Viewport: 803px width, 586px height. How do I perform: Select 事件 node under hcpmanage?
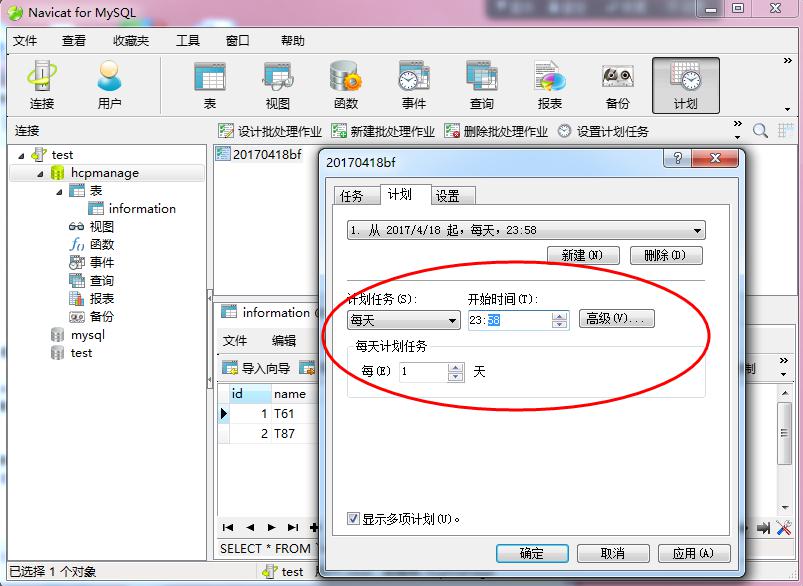91,262
